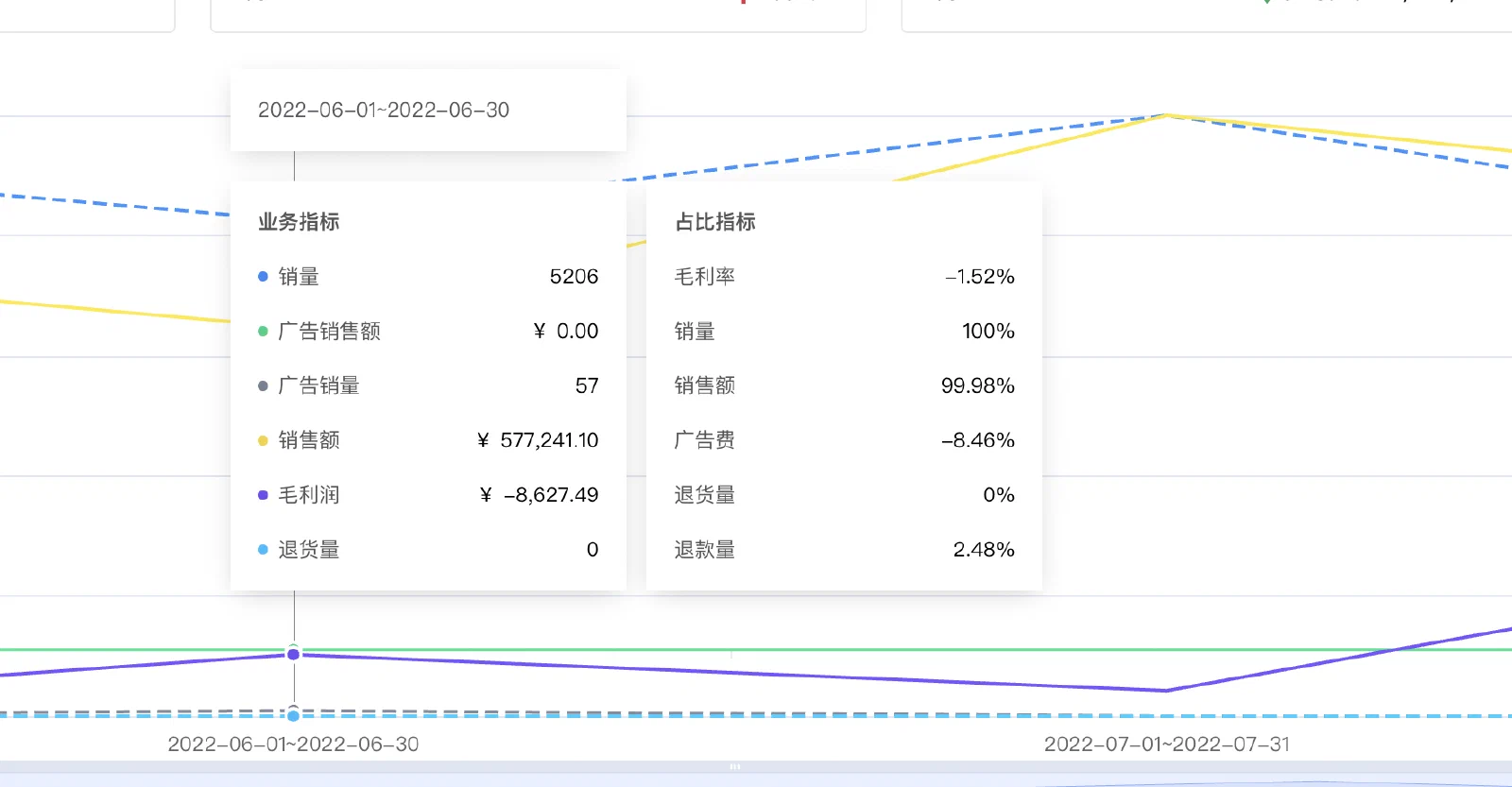The image size is (1512, 787).
Task: Click the green dot beside 广告销售额
Action: 263,332
